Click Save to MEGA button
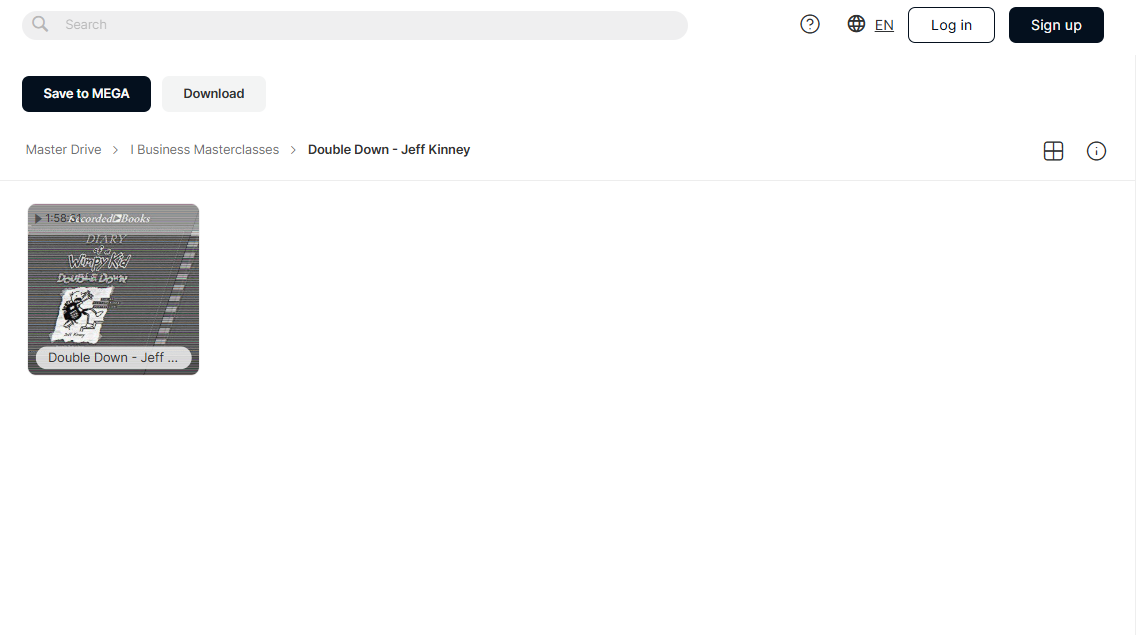The image size is (1136, 635). pyautogui.click(x=86, y=94)
